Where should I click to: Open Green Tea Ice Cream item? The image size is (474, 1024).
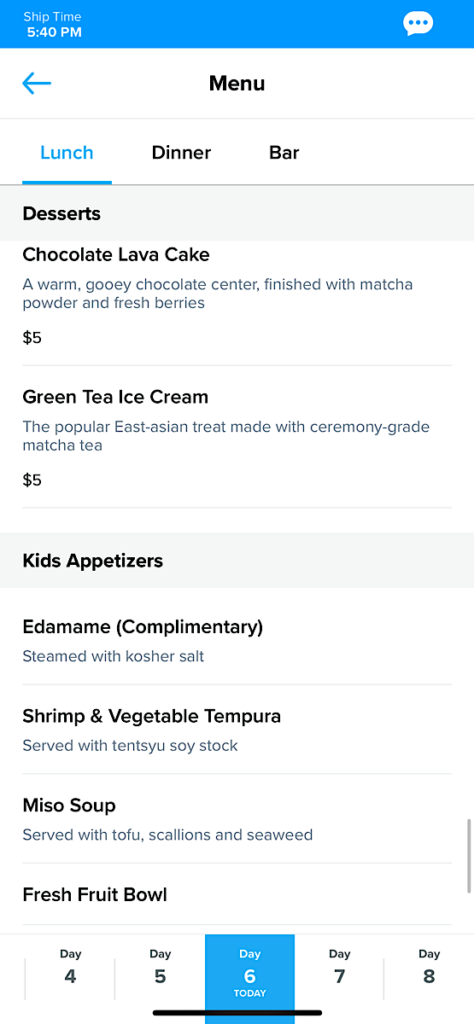237,437
